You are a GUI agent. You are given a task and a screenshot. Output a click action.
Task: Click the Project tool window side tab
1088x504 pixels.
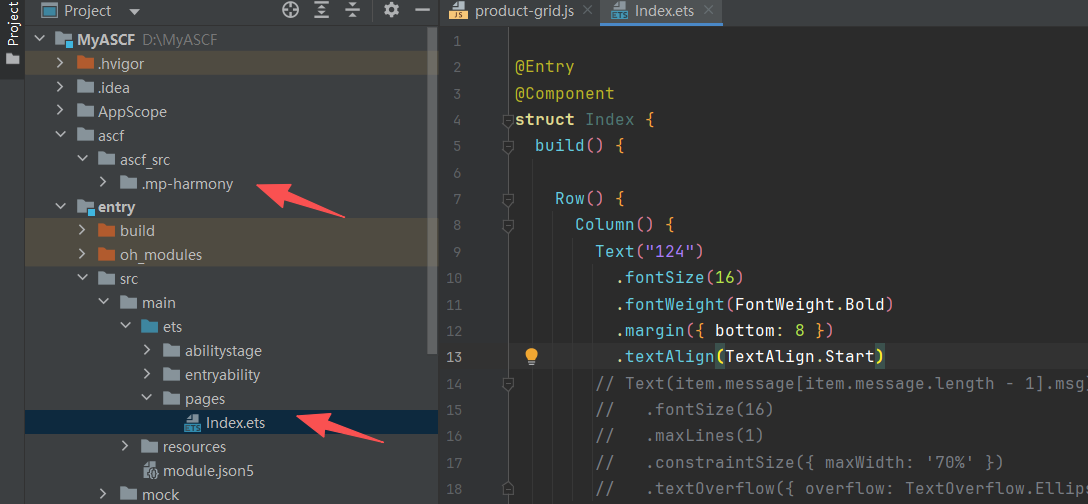point(12,25)
